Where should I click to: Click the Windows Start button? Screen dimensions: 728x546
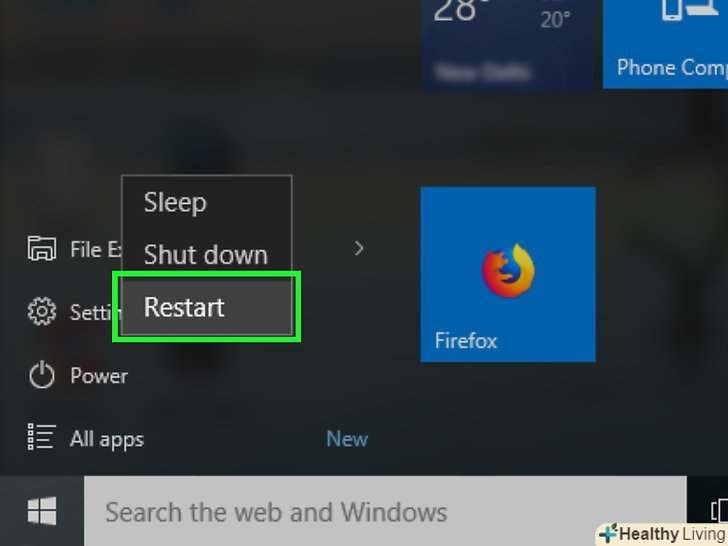pyautogui.click(x=41, y=512)
